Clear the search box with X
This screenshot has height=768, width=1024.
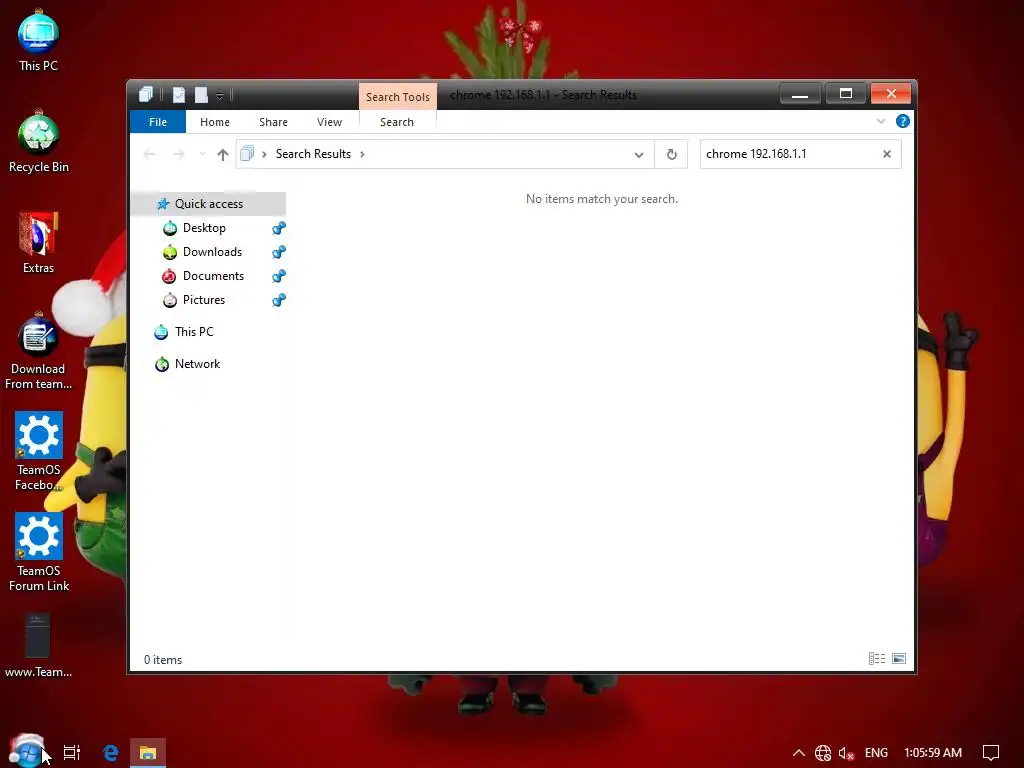click(887, 154)
